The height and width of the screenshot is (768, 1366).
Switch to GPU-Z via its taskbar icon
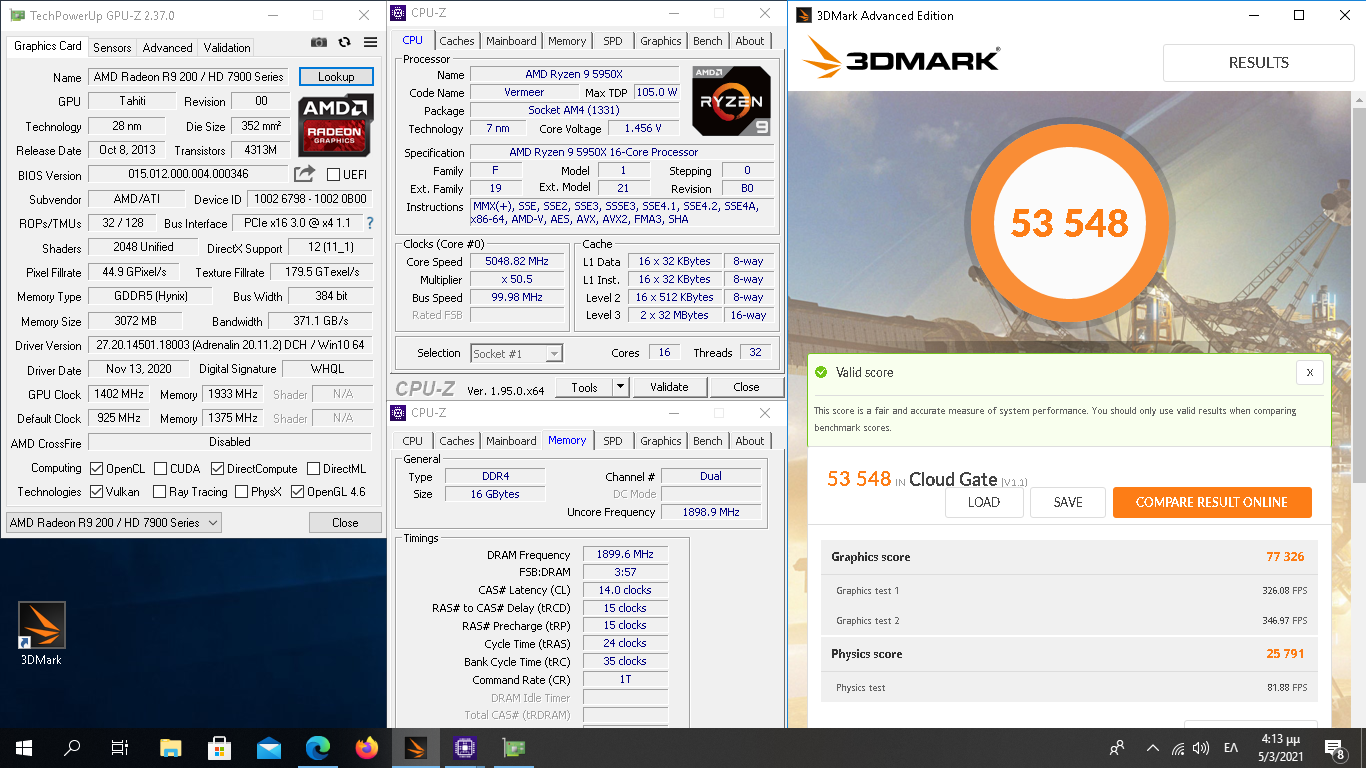(514, 748)
